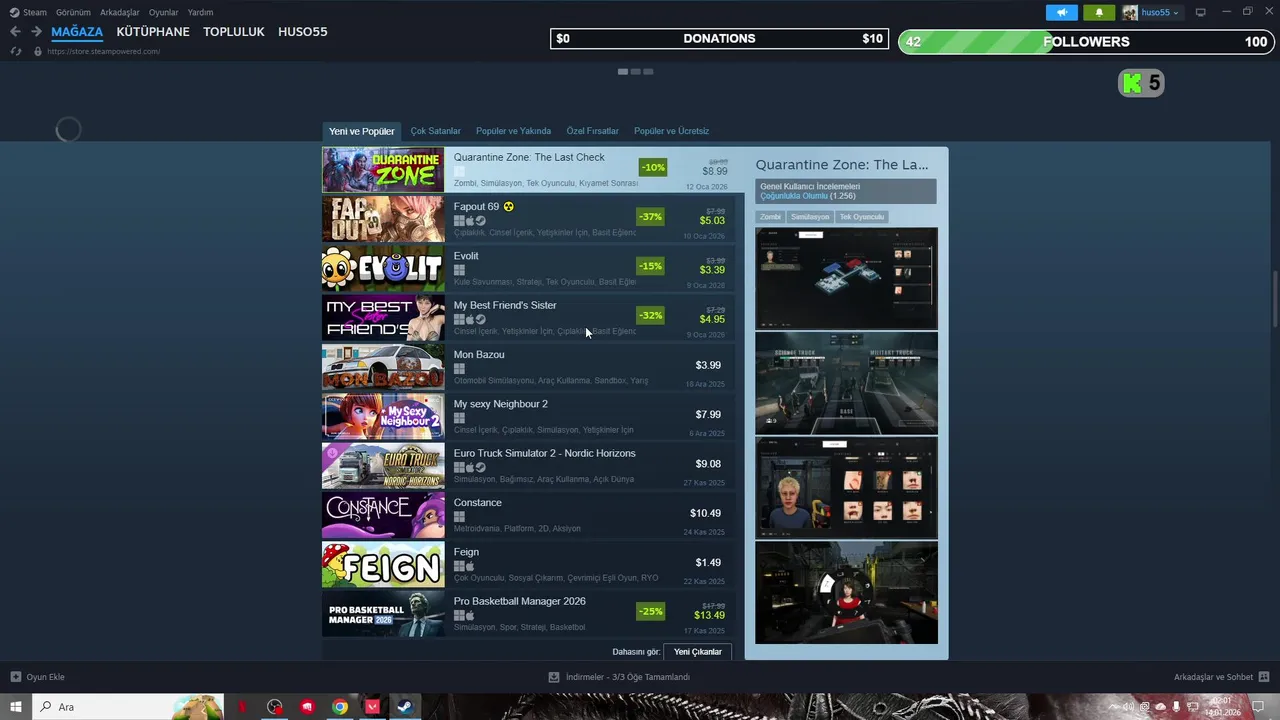Open the character faces preview screenshot
This screenshot has height=720, width=1280.
click(x=847, y=488)
